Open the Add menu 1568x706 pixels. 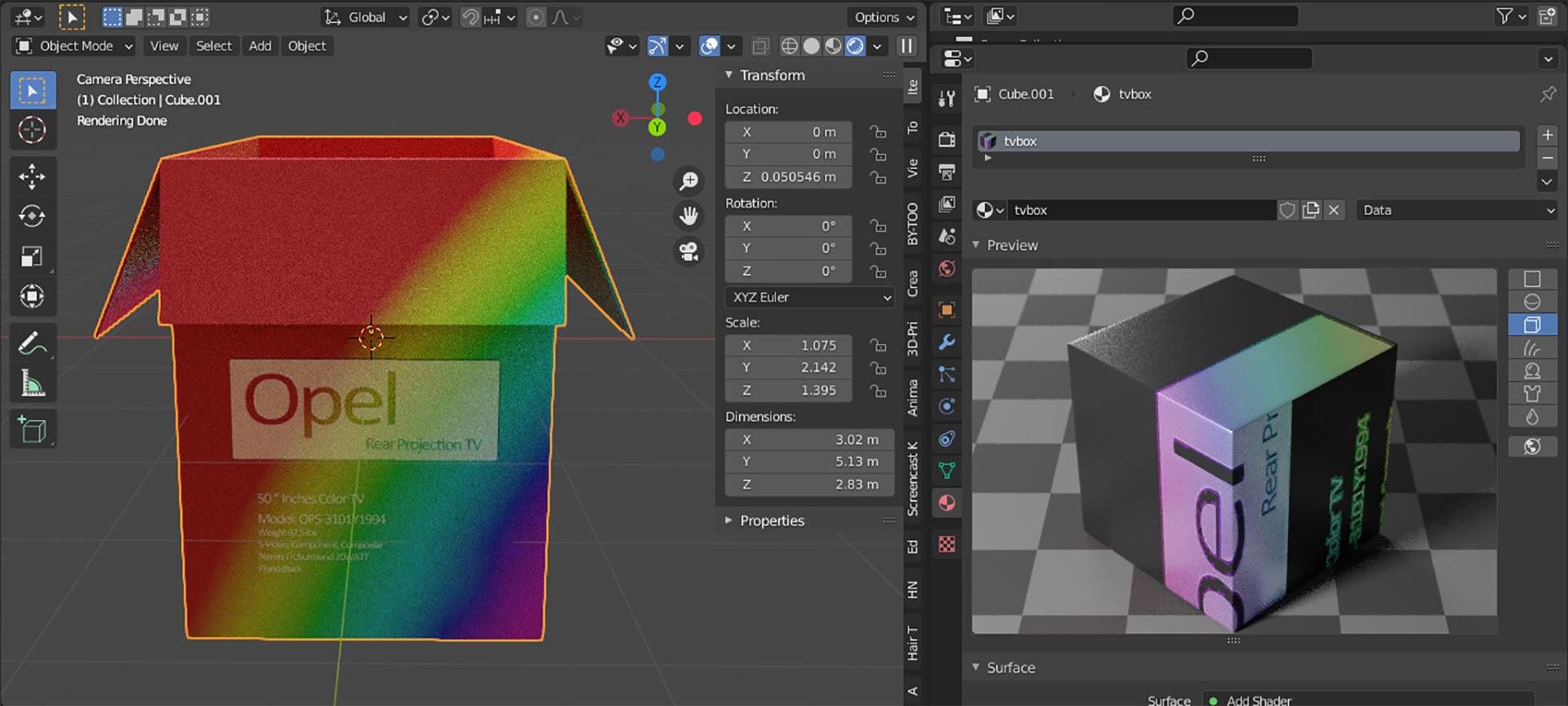260,47
